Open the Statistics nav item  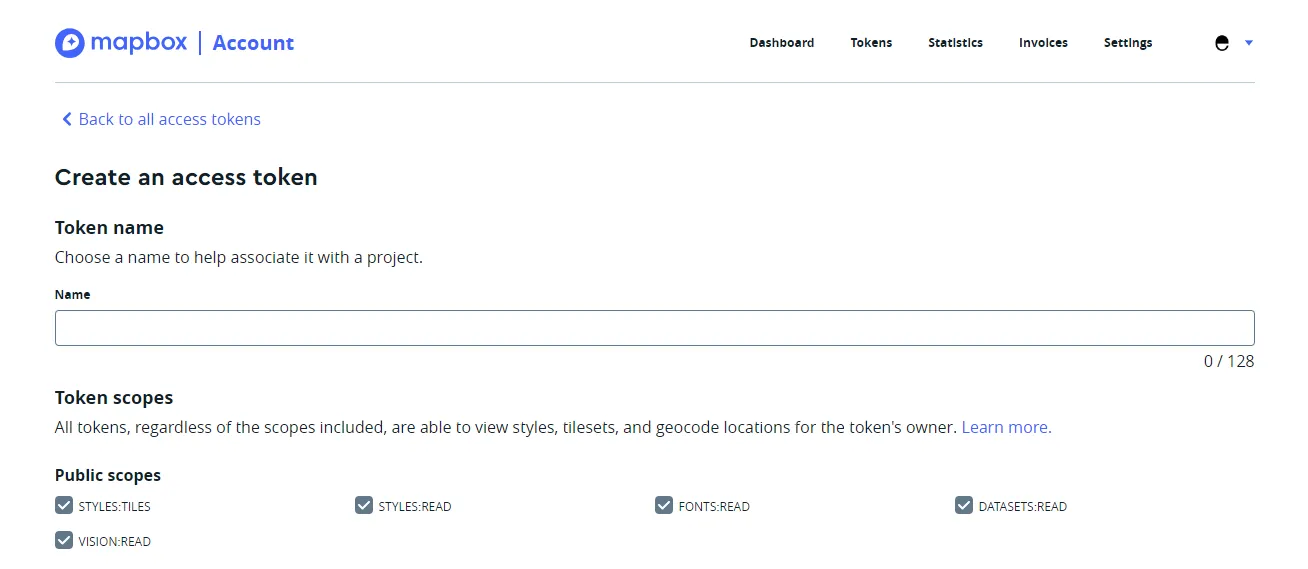(x=955, y=43)
